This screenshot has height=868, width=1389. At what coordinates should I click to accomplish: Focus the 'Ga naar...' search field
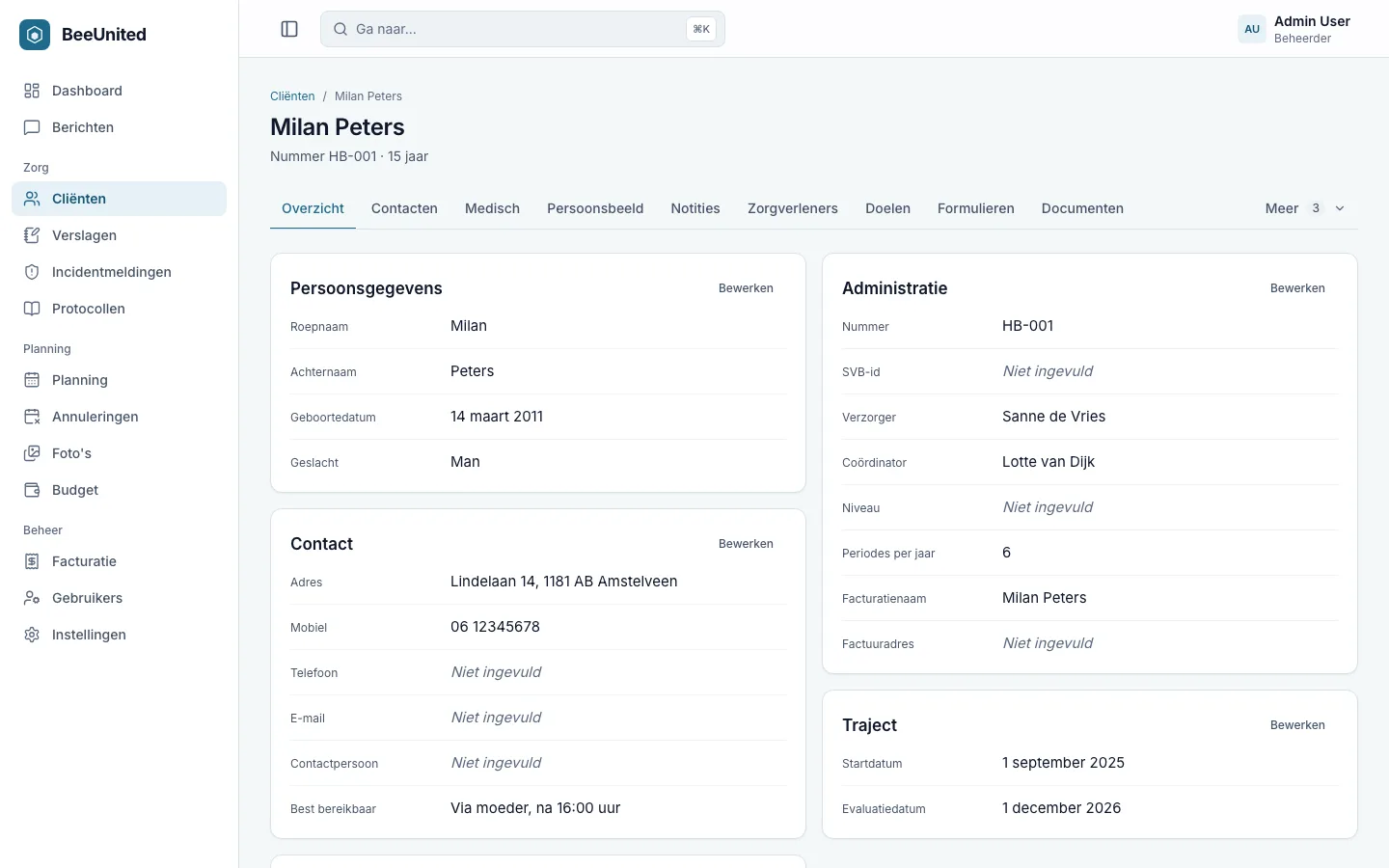(523, 29)
